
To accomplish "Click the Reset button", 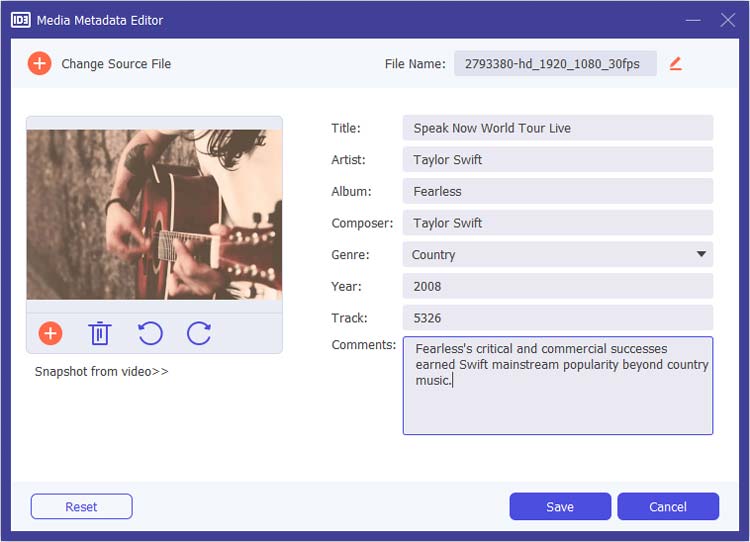I will [81, 507].
